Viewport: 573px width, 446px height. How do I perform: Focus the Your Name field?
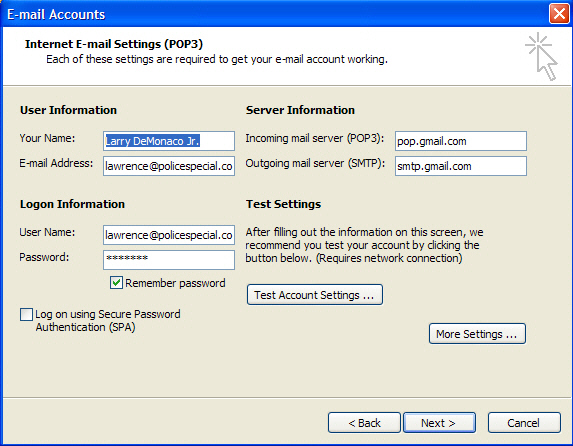(169, 141)
